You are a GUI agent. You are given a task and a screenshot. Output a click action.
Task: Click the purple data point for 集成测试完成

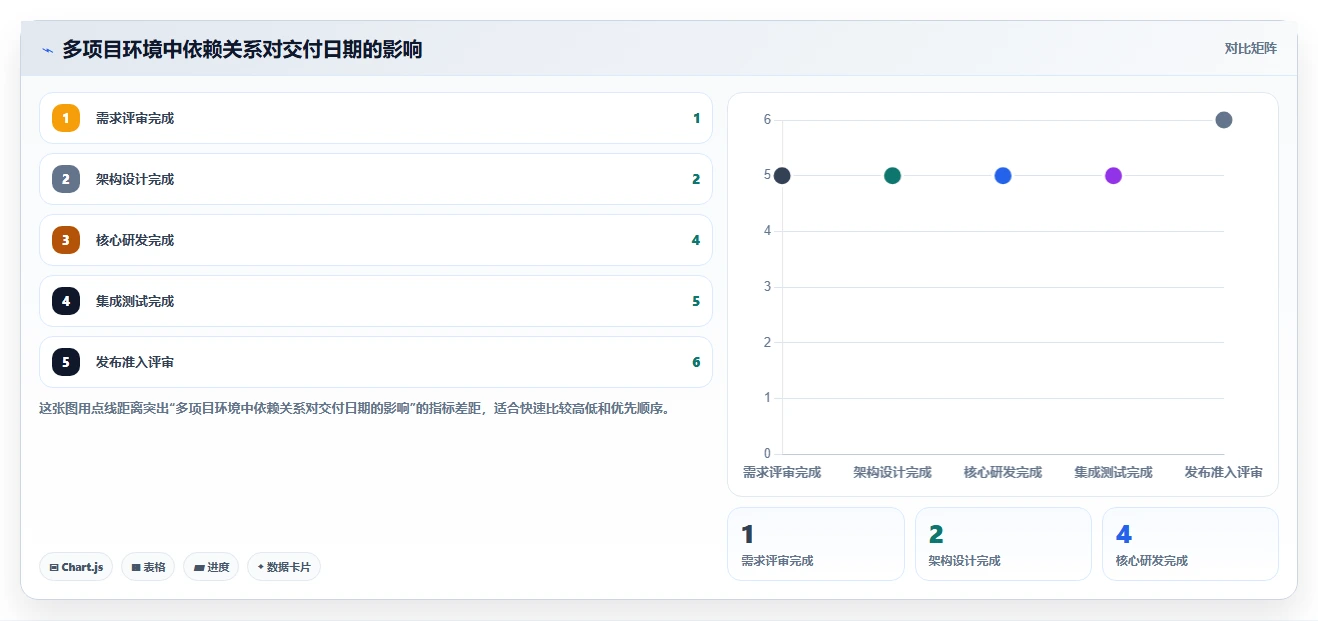1113,176
